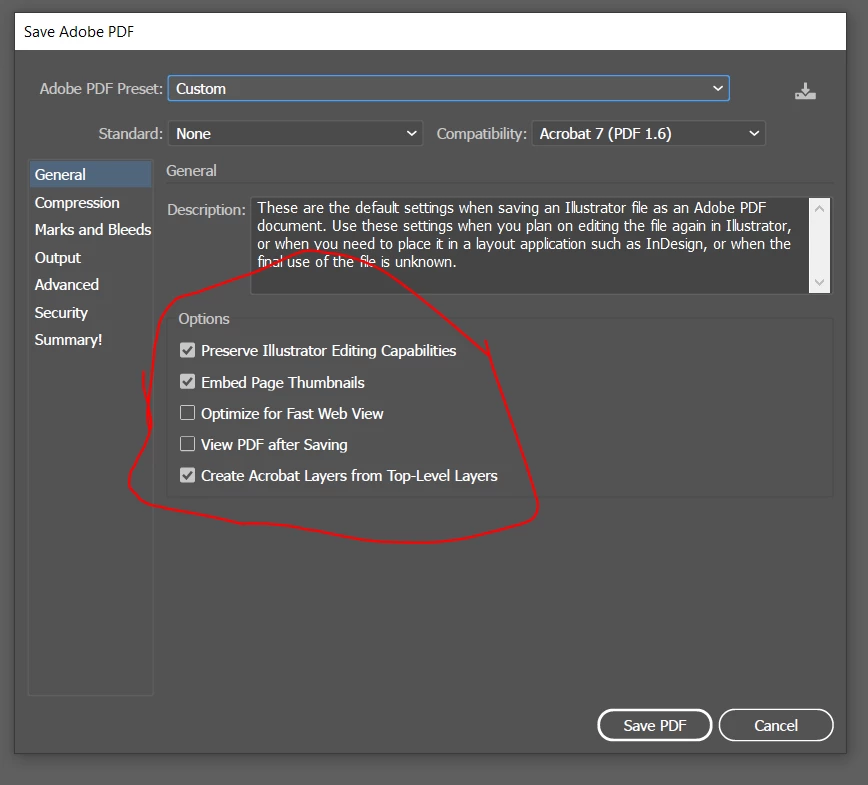Screen dimensions: 868x785
Task: Open the Advanced settings section
Action: click(x=66, y=285)
